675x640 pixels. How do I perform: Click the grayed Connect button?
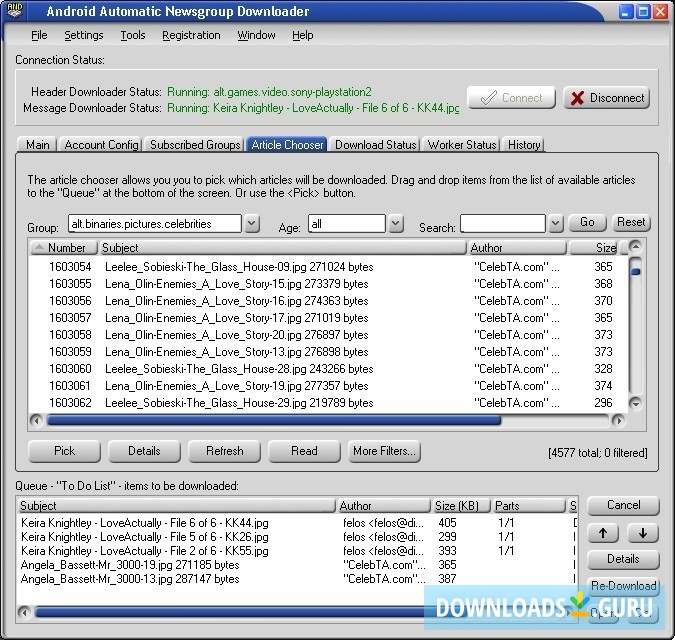coord(511,98)
